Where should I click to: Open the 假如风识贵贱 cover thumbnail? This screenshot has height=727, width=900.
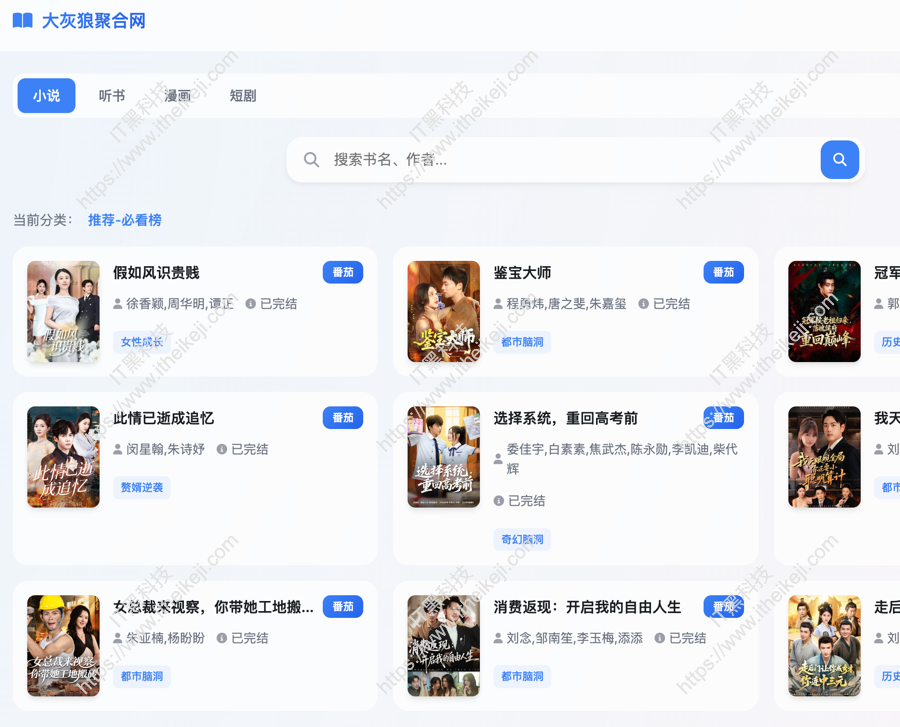tap(63, 311)
